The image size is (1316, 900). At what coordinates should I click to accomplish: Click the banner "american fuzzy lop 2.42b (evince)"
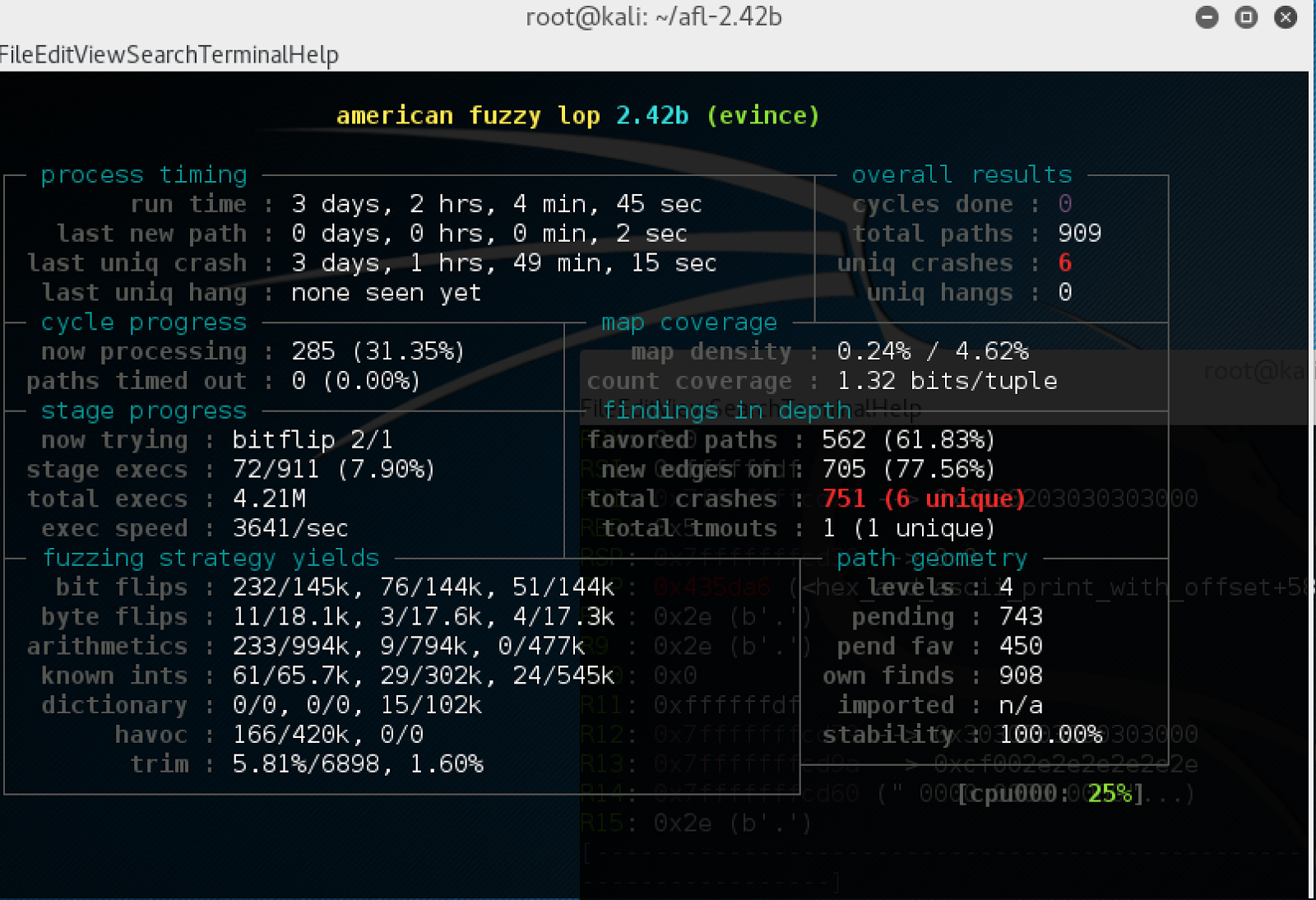578,115
